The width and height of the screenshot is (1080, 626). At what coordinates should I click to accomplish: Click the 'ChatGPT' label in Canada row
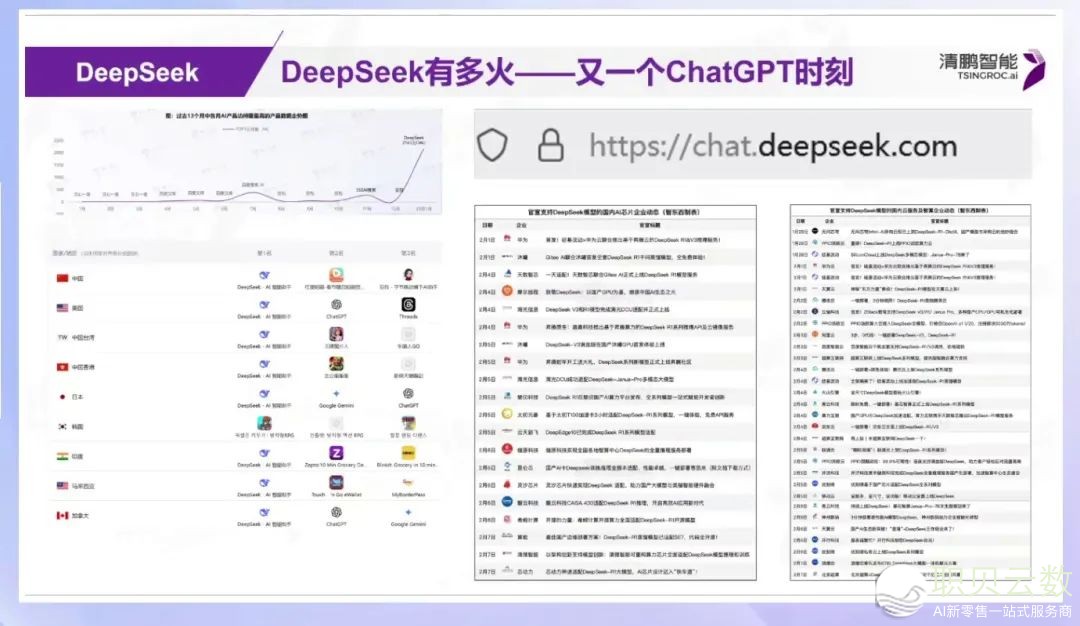click(x=336, y=524)
